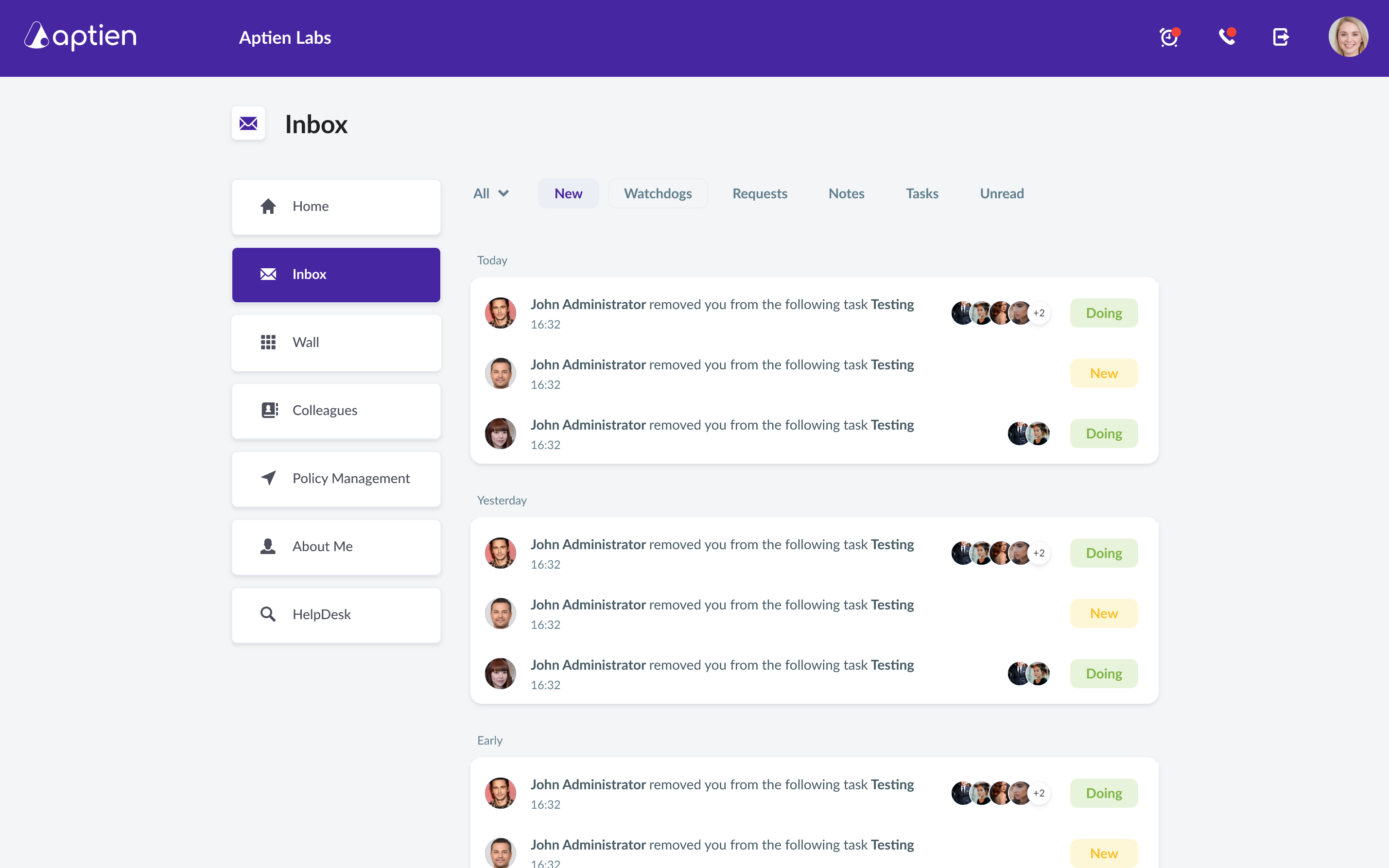Open the phone calls icon
Viewport: 1389px width, 868px height.
[1227, 37]
